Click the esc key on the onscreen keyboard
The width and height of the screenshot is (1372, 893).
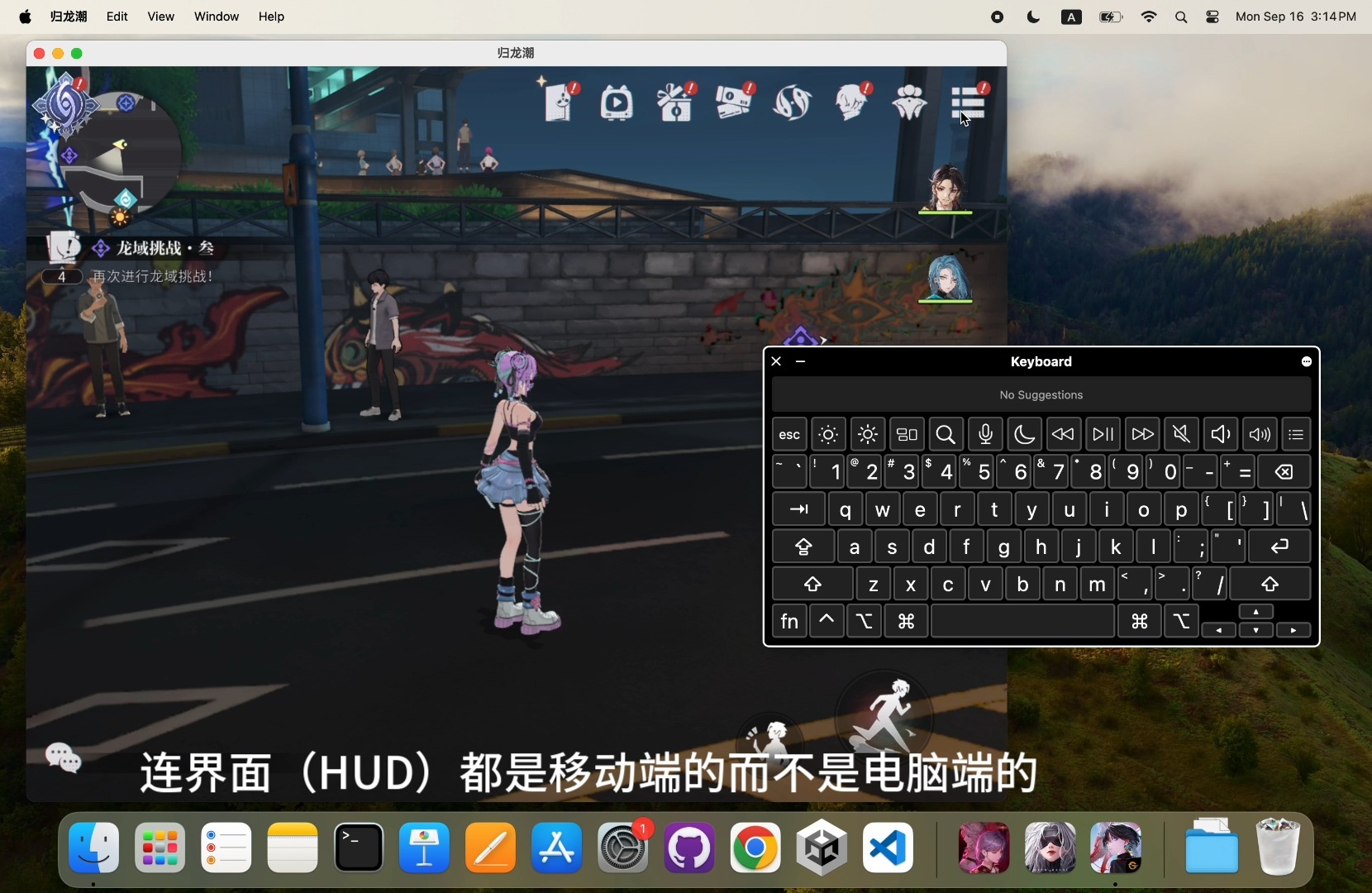[x=791, y=434]
